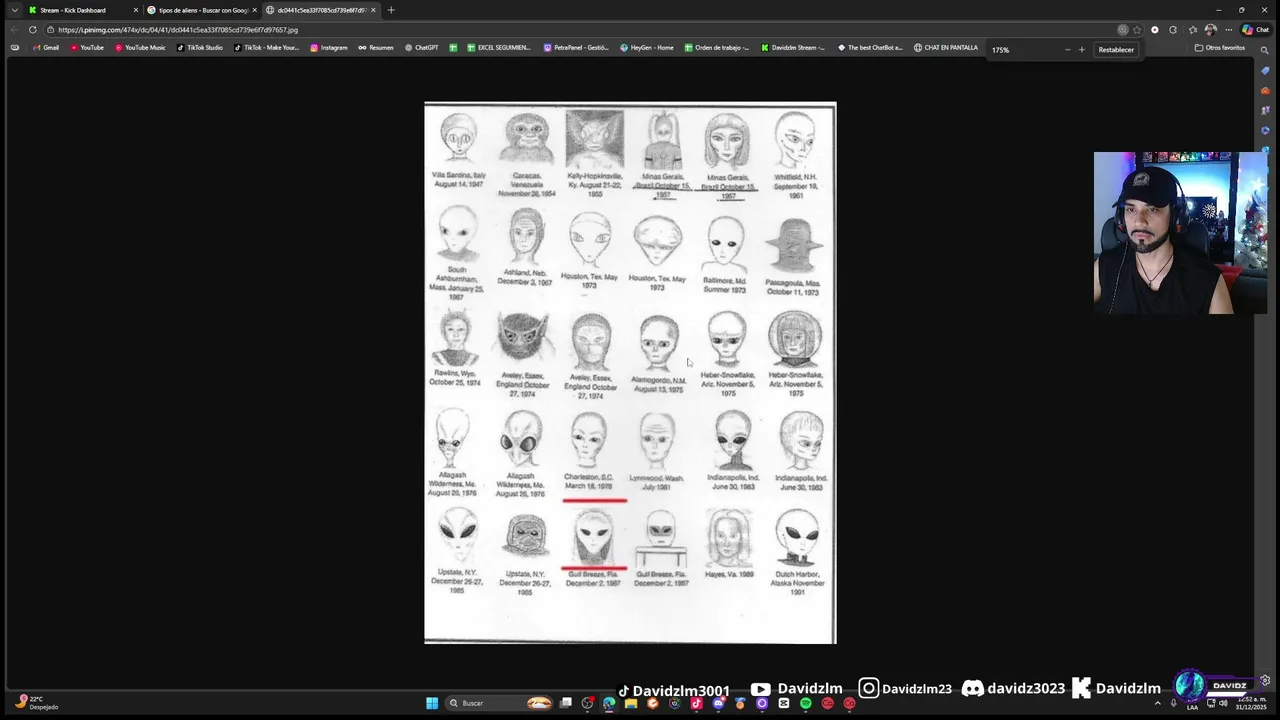This screenshot has height=720, width=1280.
Task: Open the Spotify taskbar icon
Action: pyautogui.click(x=806, y=703)
